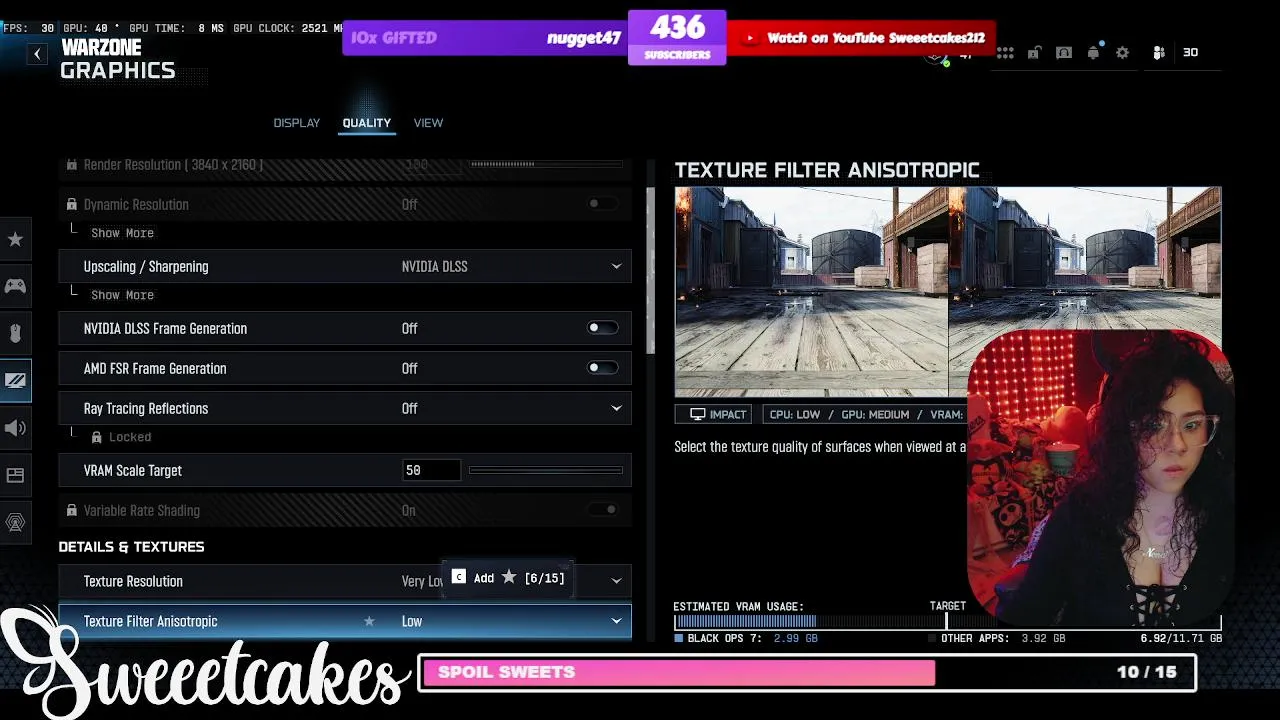Toggle NVIDIA DLSS Frame Generation switch
The width and height of the screenshot is (1280, 720).
[x=602, y=328]
